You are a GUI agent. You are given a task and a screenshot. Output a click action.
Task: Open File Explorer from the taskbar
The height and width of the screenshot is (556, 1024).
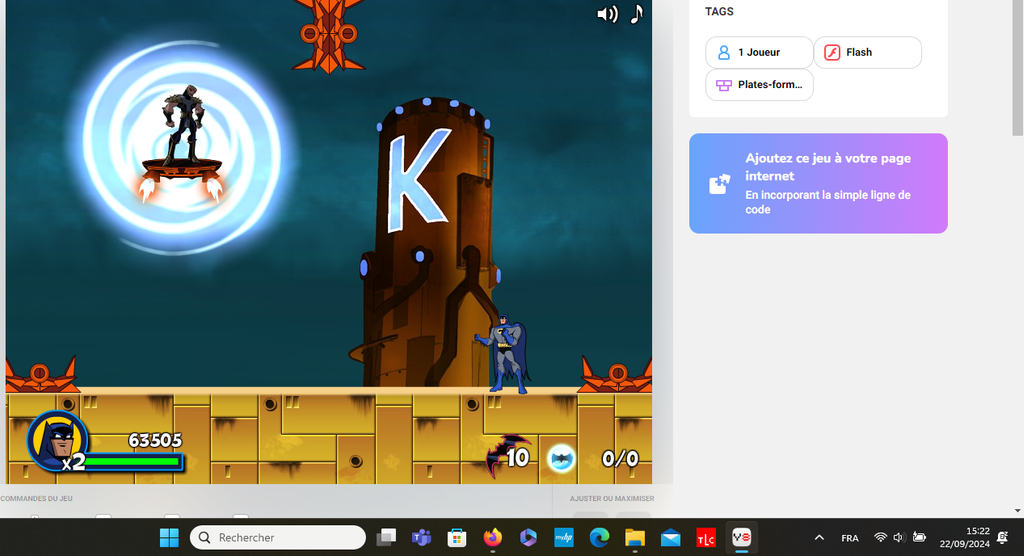click(x=634, y=538)
